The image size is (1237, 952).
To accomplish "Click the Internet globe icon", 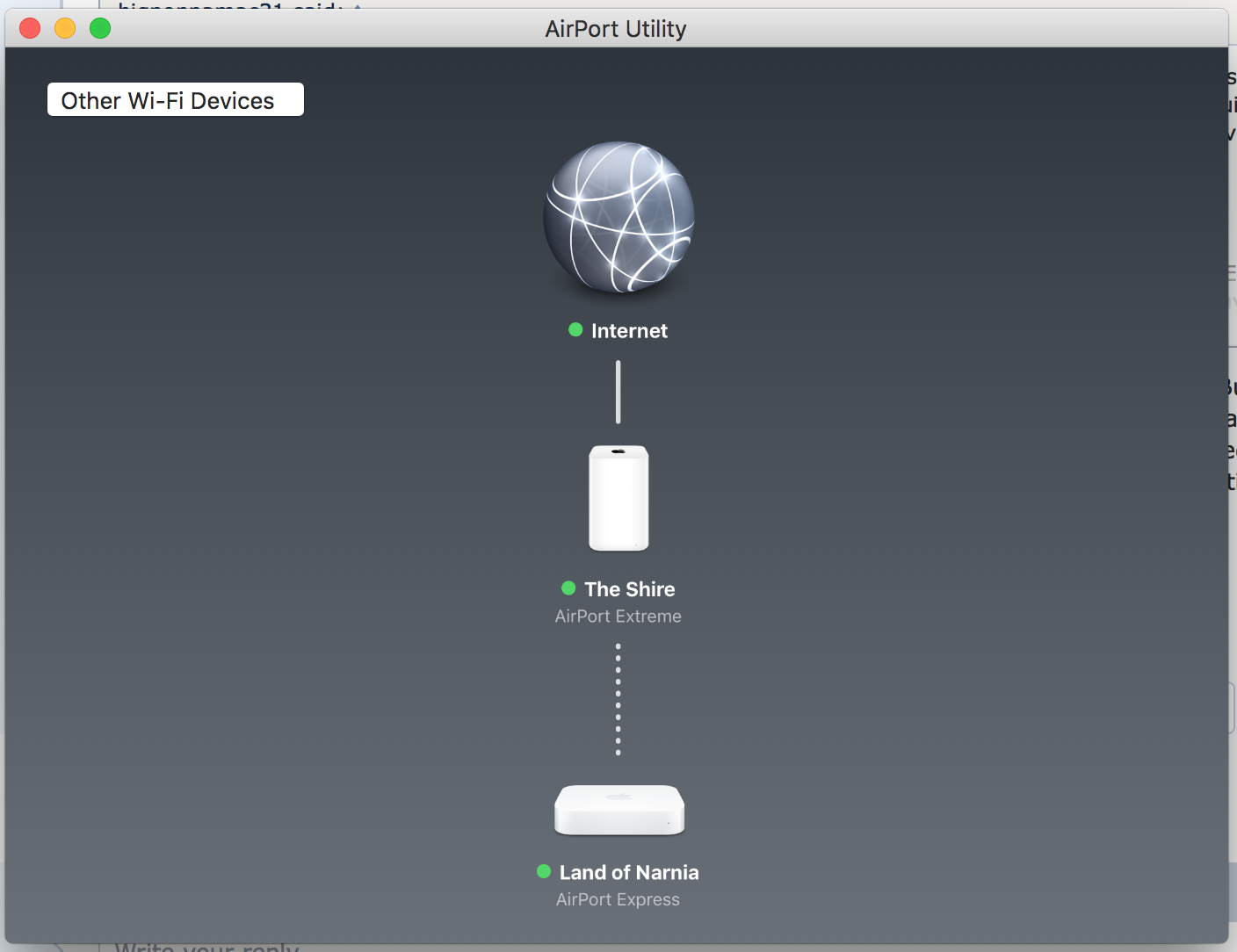I will tap(618, 217).
